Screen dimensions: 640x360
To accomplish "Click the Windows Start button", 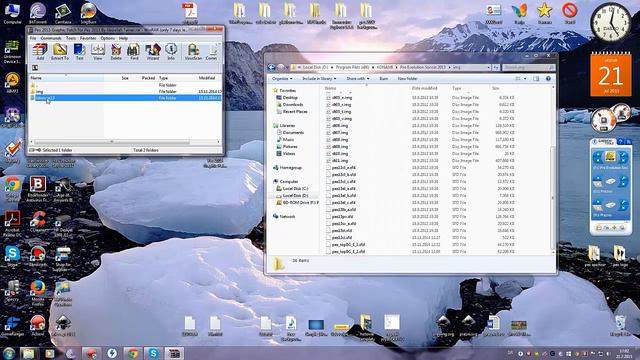I will (x=9, y=353).
